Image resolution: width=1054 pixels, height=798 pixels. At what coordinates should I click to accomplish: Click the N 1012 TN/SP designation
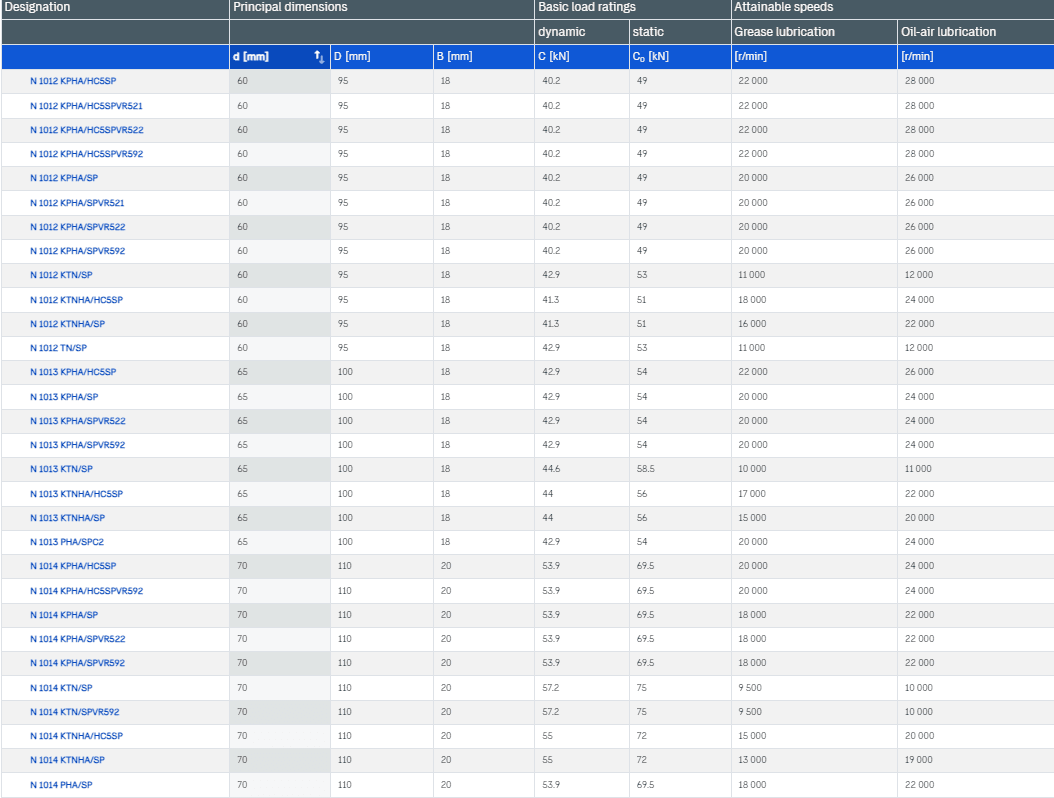click(x=58, y=348)
